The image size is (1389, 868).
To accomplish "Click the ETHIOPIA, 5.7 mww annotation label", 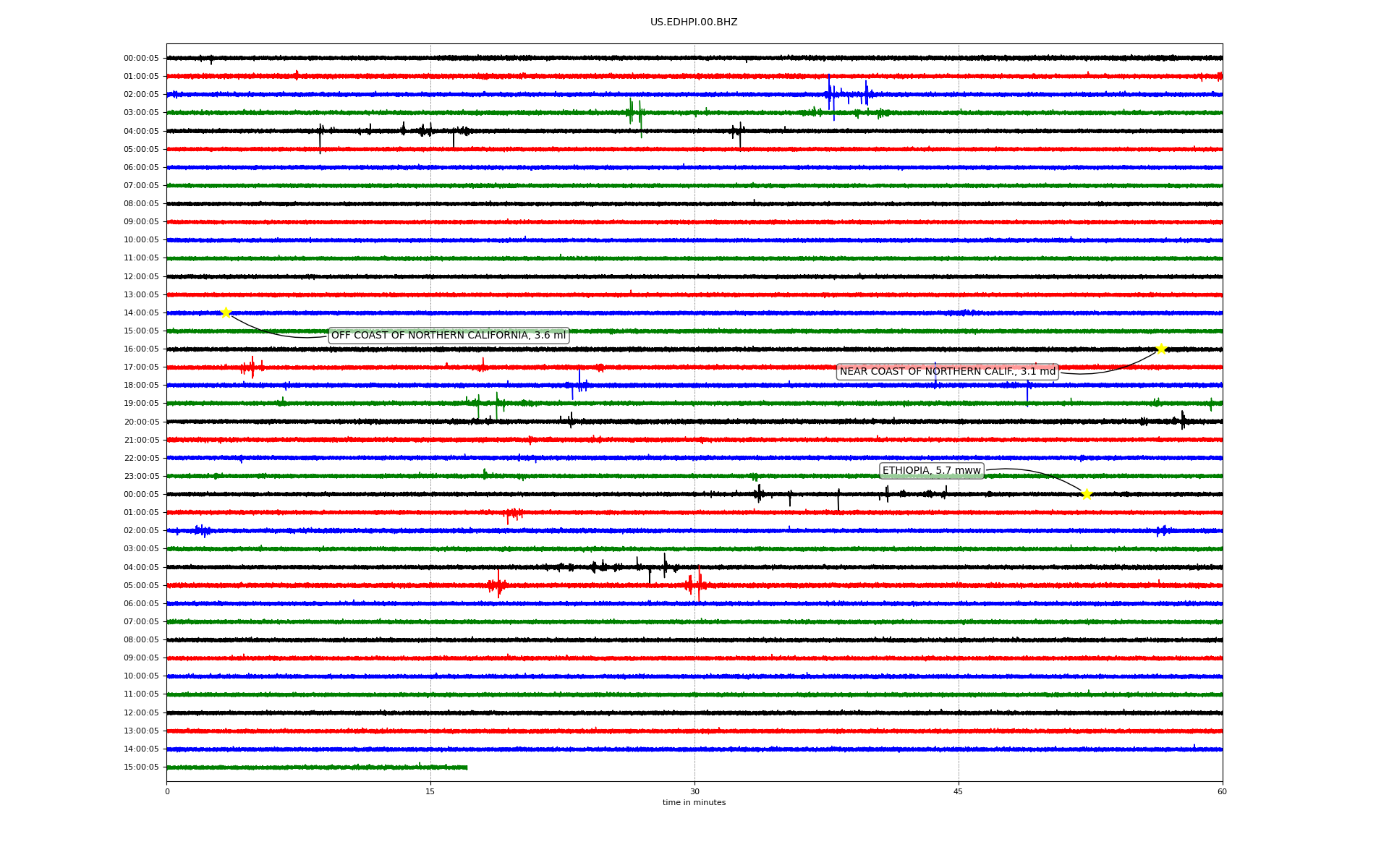I will click(x=931, y=471).
